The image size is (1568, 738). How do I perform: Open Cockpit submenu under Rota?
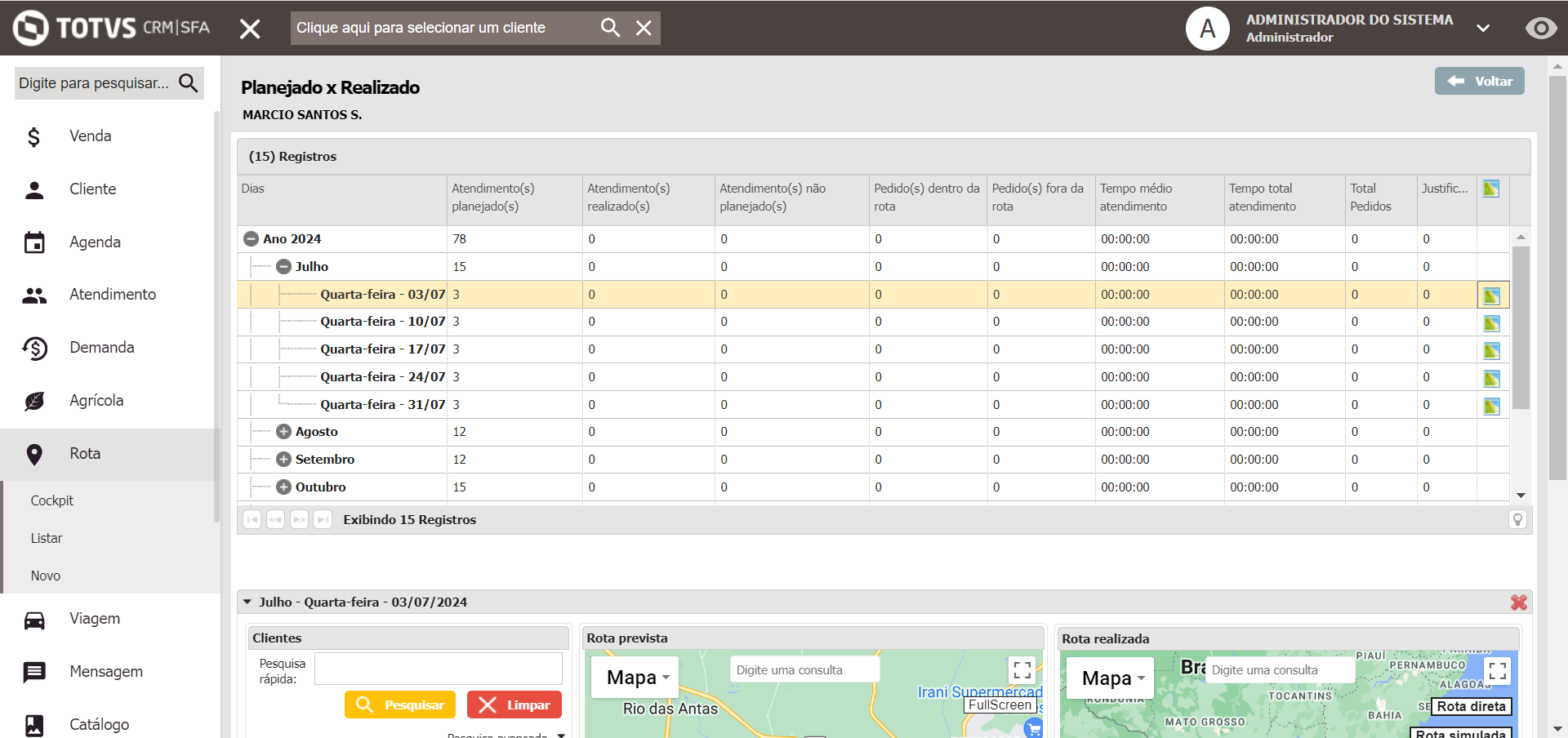pyautogui.click(x=52, y=500)
